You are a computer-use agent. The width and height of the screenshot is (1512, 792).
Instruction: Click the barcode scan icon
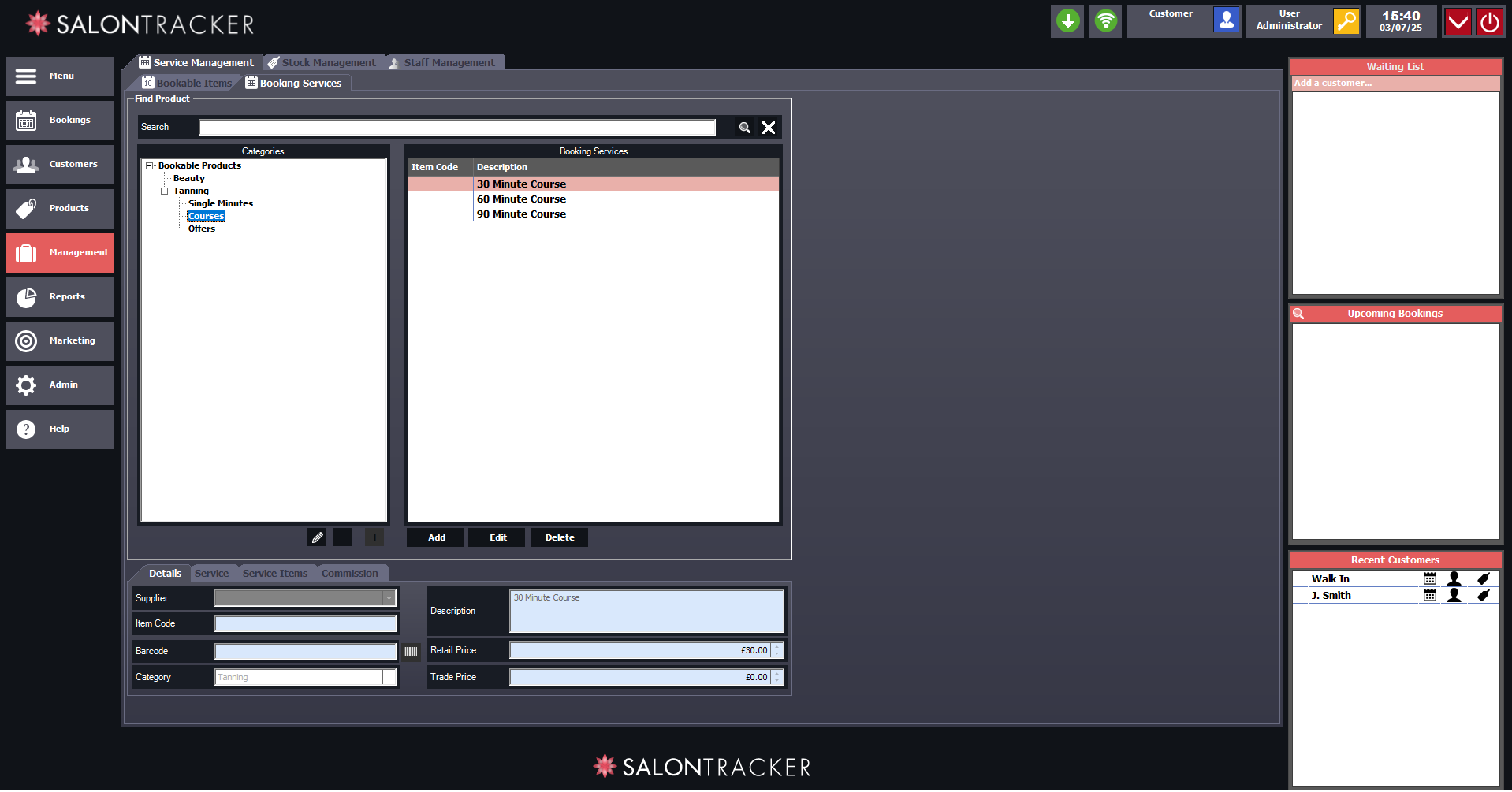click(411, 652)
